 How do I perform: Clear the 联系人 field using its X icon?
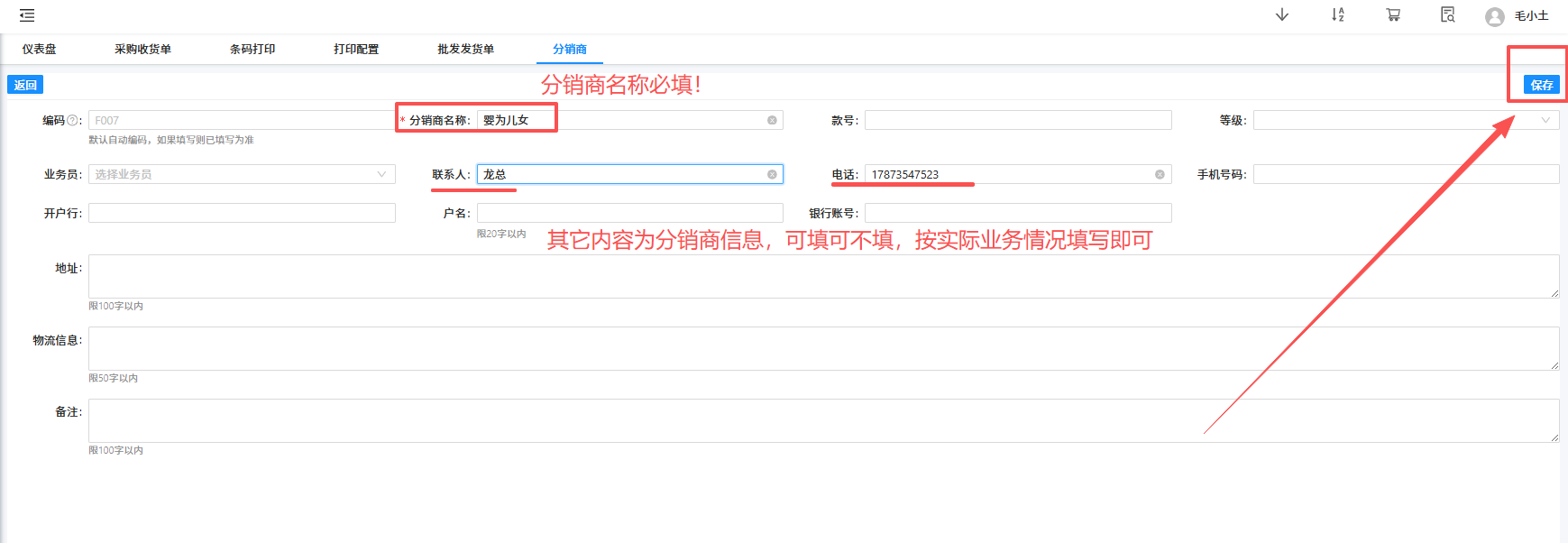point(772,174)
